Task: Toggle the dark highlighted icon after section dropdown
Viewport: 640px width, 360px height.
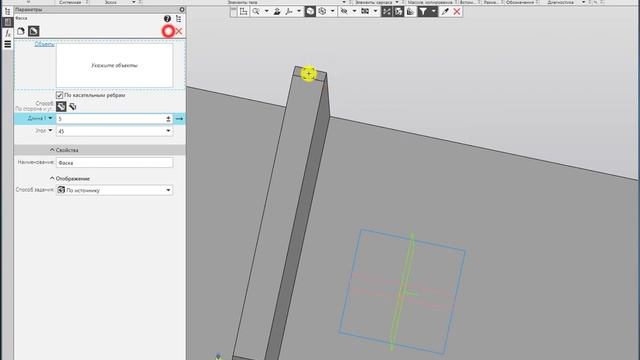Action: 386,11
